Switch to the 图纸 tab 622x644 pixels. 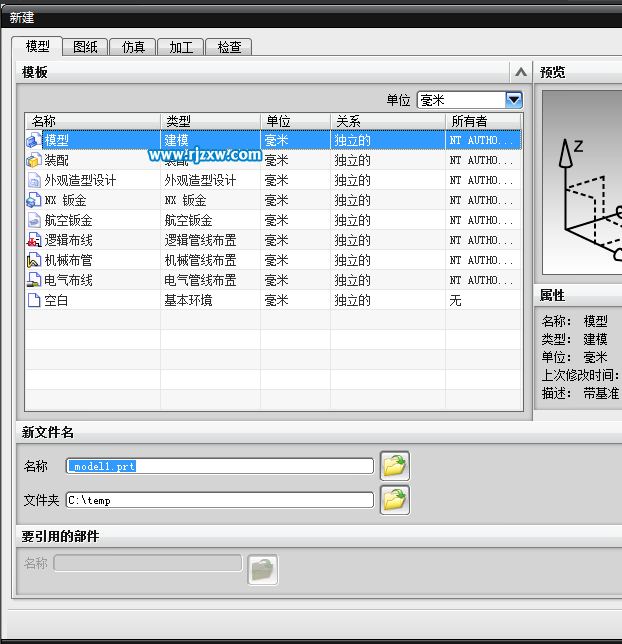[85, 47]
